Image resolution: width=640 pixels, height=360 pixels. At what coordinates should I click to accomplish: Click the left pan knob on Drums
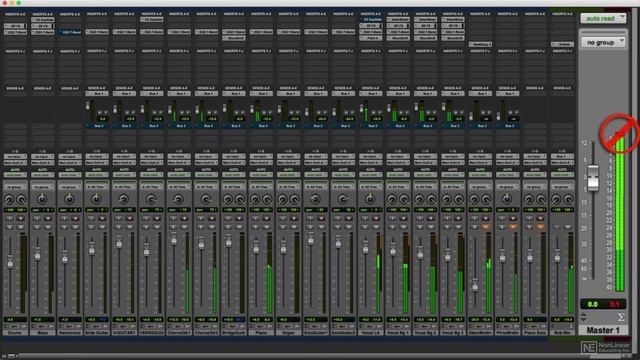[9, 199]
